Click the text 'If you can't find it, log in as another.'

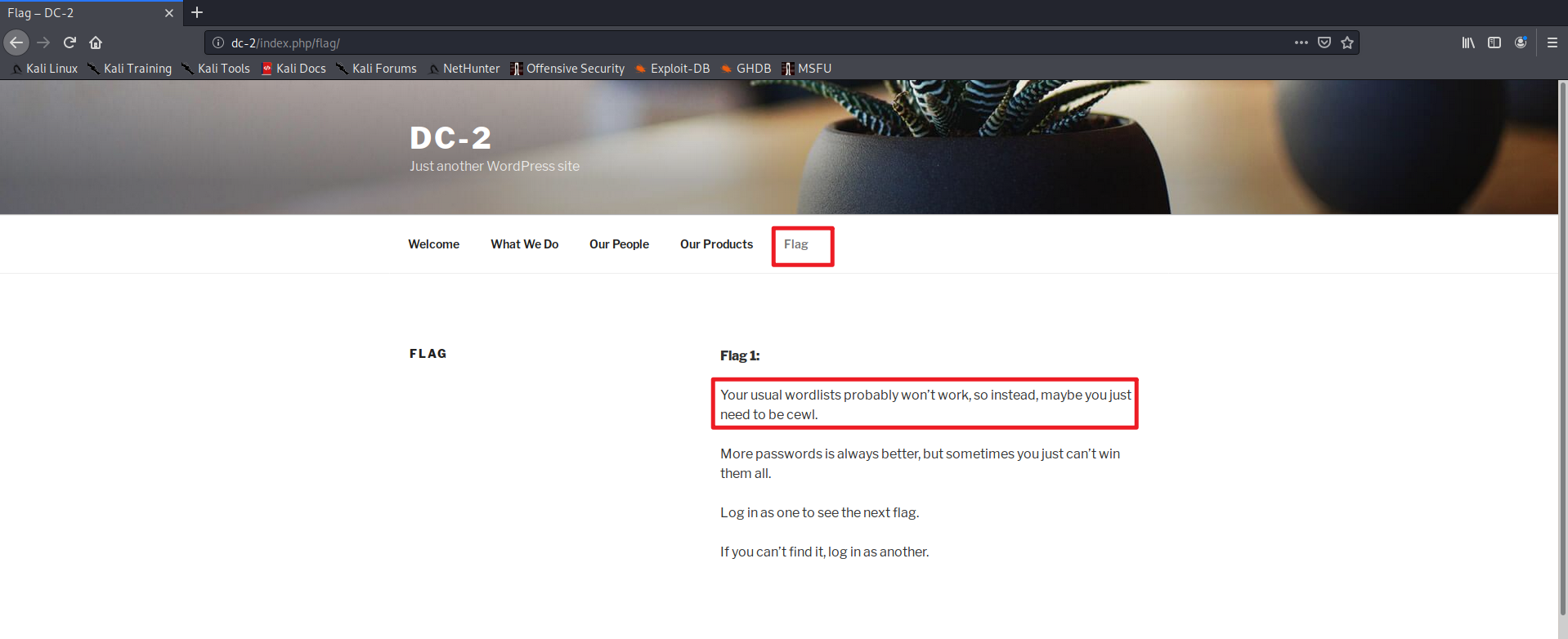click(x=824, y=552)
